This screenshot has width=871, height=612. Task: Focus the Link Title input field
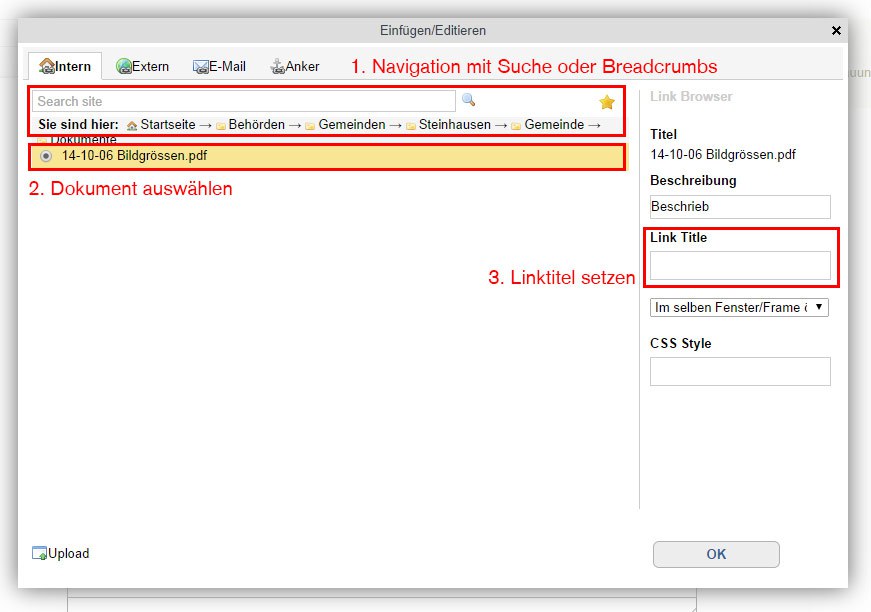pos(740,265)
